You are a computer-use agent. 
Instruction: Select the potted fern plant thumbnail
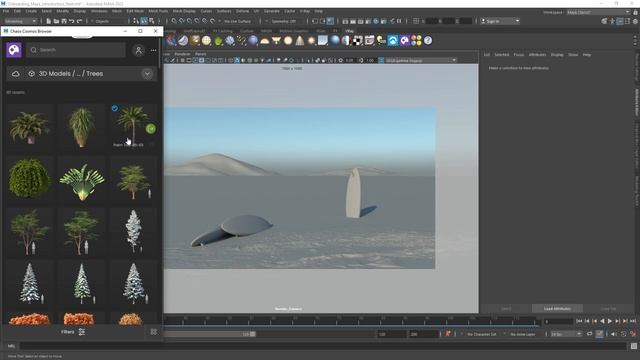(x=29, y=127)
